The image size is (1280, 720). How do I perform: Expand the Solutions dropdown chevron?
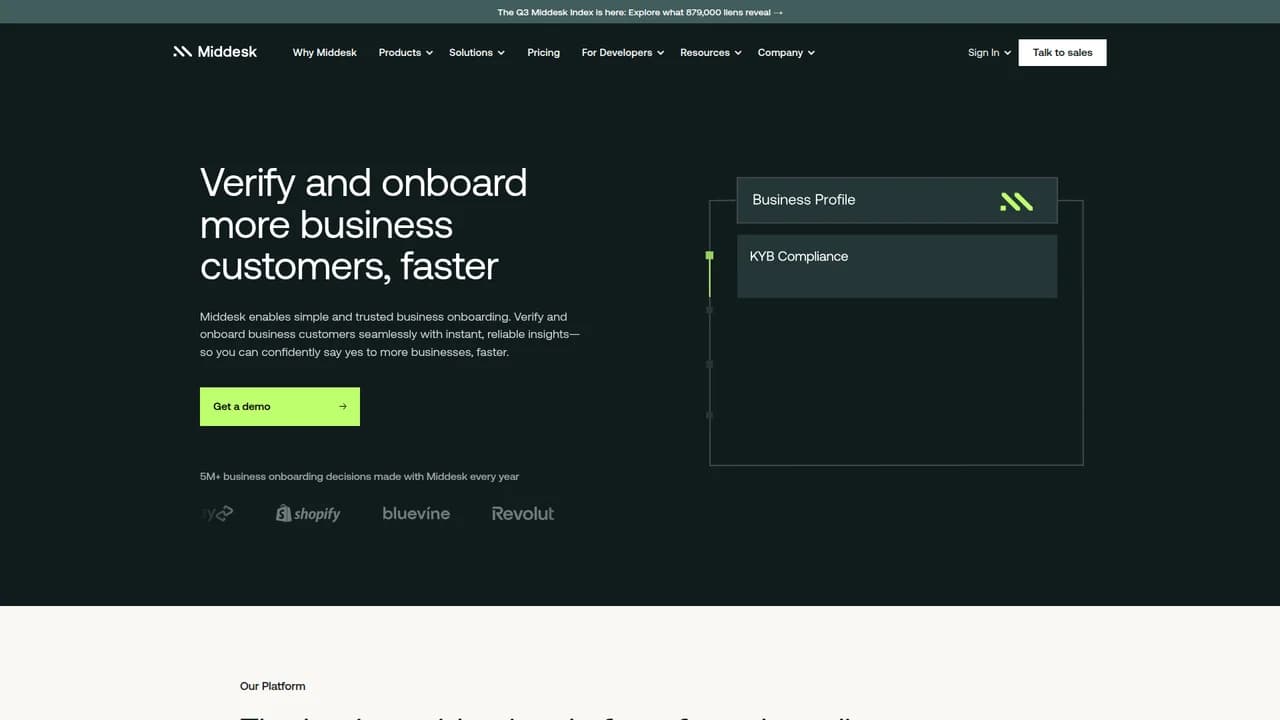coord(501,53)
